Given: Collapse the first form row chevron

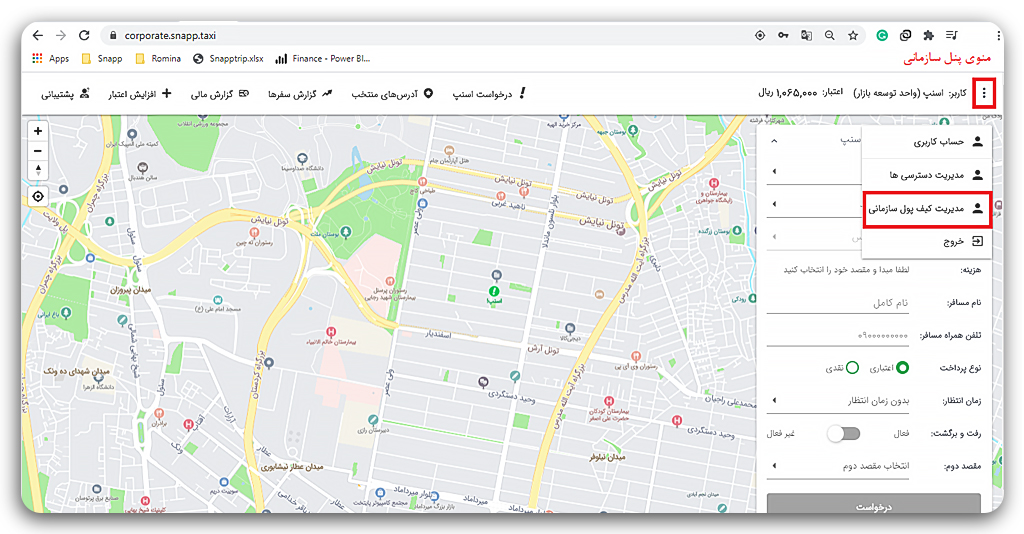Looking at the screenshot, I should [774, 141].
